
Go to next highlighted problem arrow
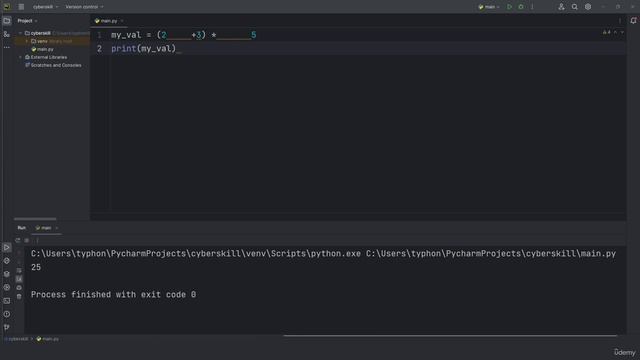click(x=622, y=32)
